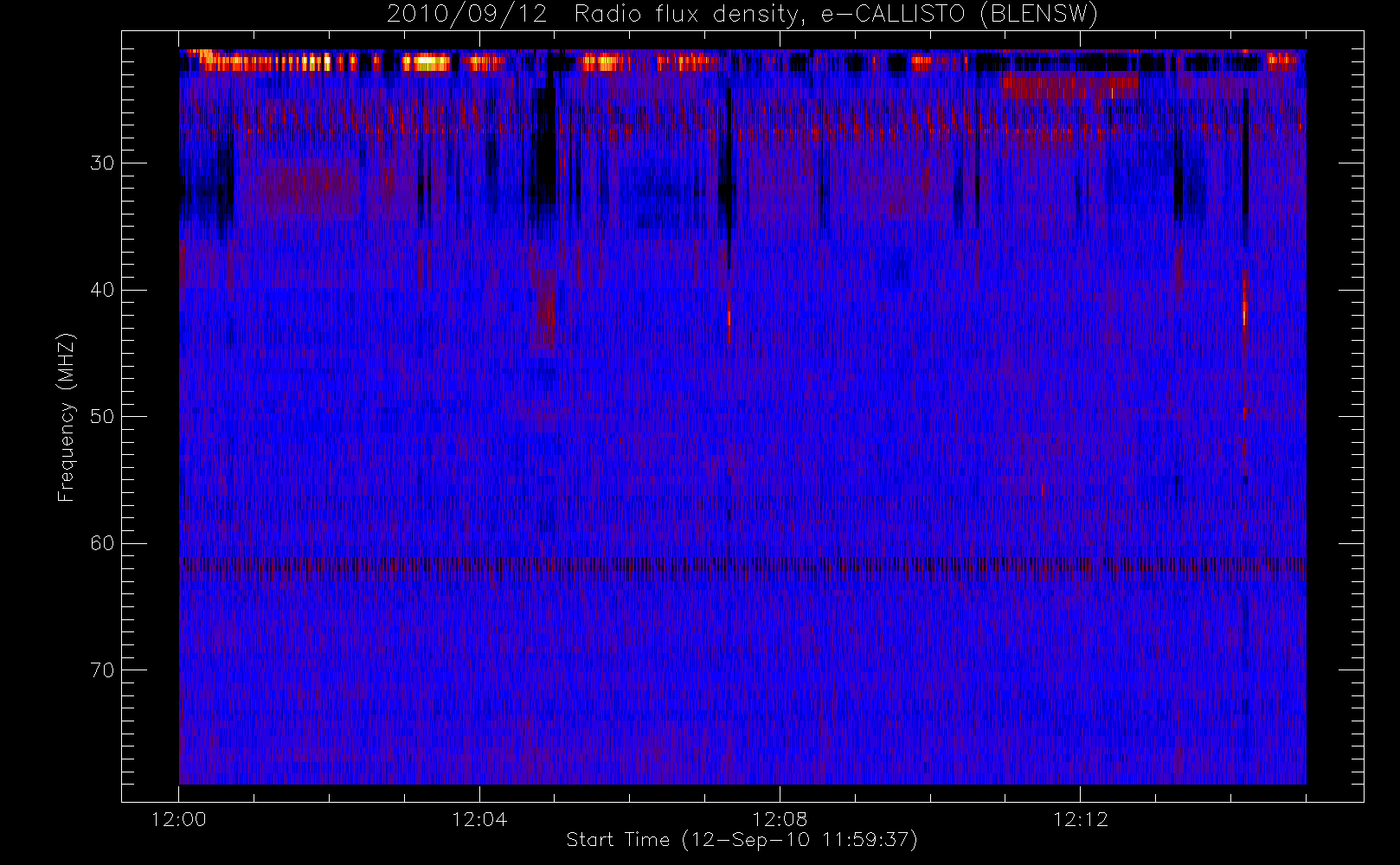Select the 12:00 time tick label
The height and width of the screenshot is (865, 1400).
click(x=179, y=819)
